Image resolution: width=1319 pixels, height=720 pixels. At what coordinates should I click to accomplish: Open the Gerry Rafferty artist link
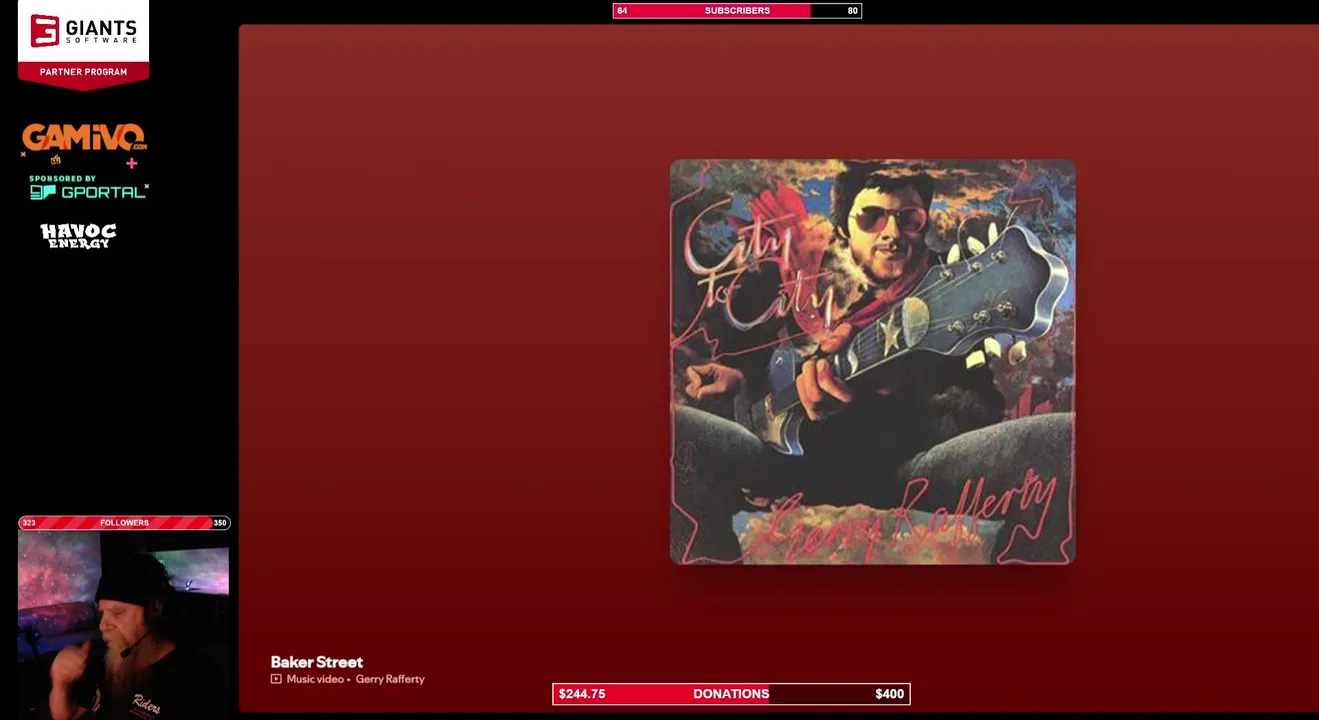pyautogui.click(x=390, y=679)
